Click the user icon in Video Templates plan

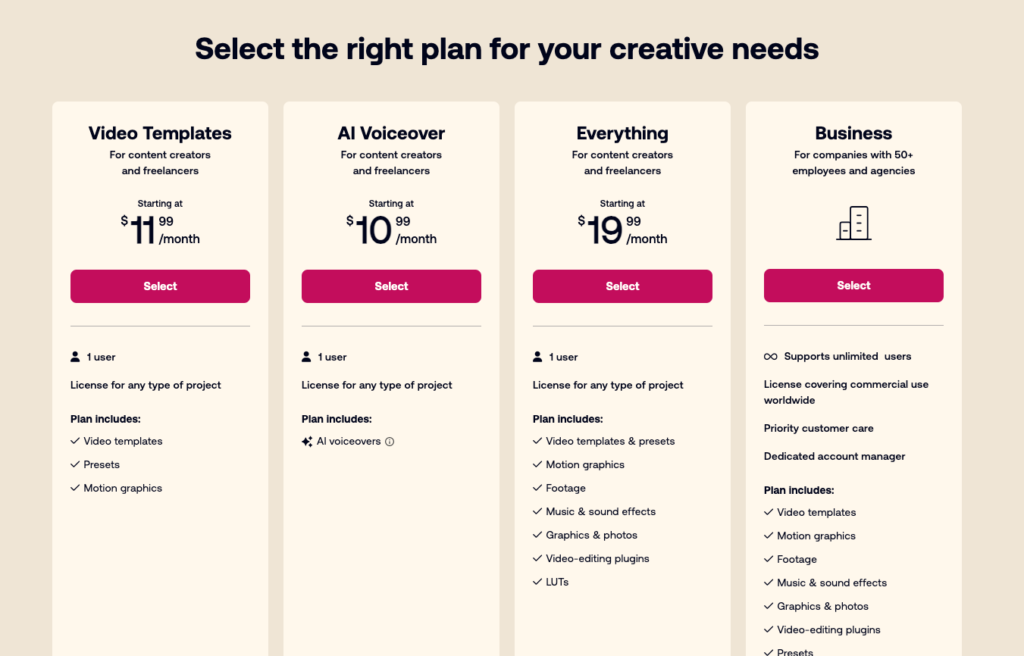[x=75, y=357]
